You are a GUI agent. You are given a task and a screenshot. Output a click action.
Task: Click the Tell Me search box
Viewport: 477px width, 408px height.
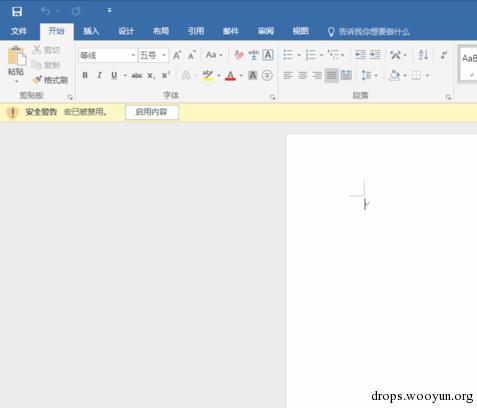[369, 32]
